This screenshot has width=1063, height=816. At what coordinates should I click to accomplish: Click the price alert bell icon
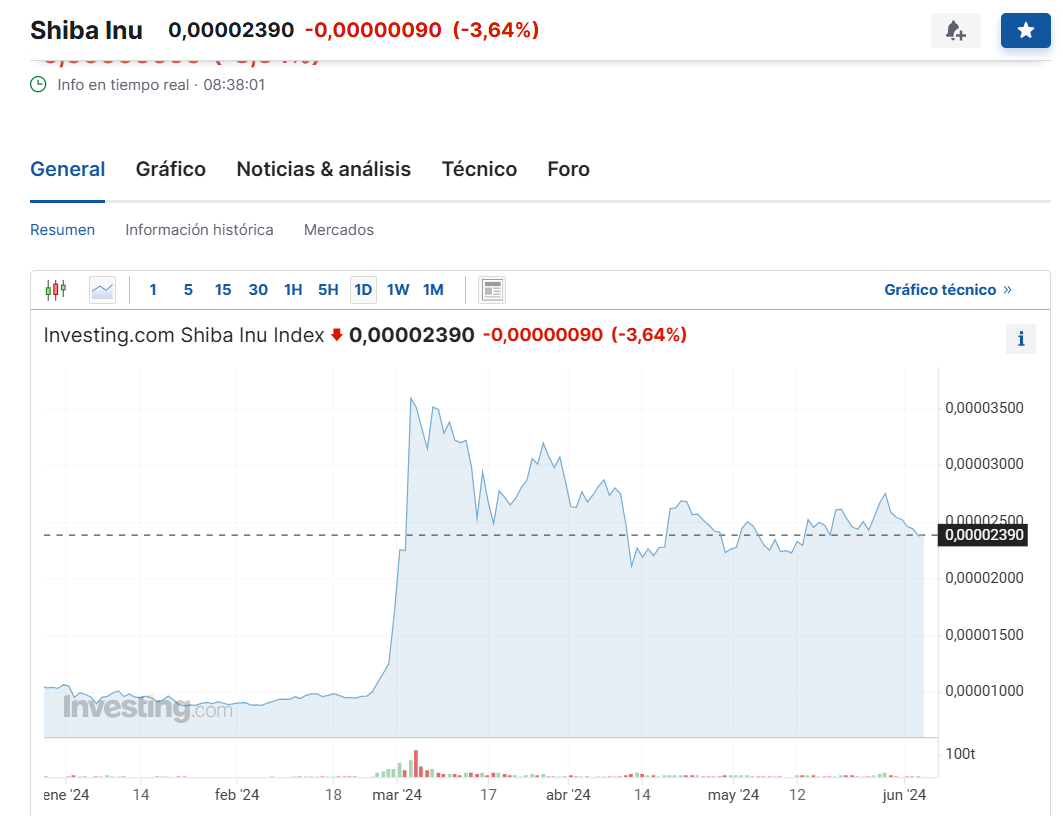click(x=956, y=30)
